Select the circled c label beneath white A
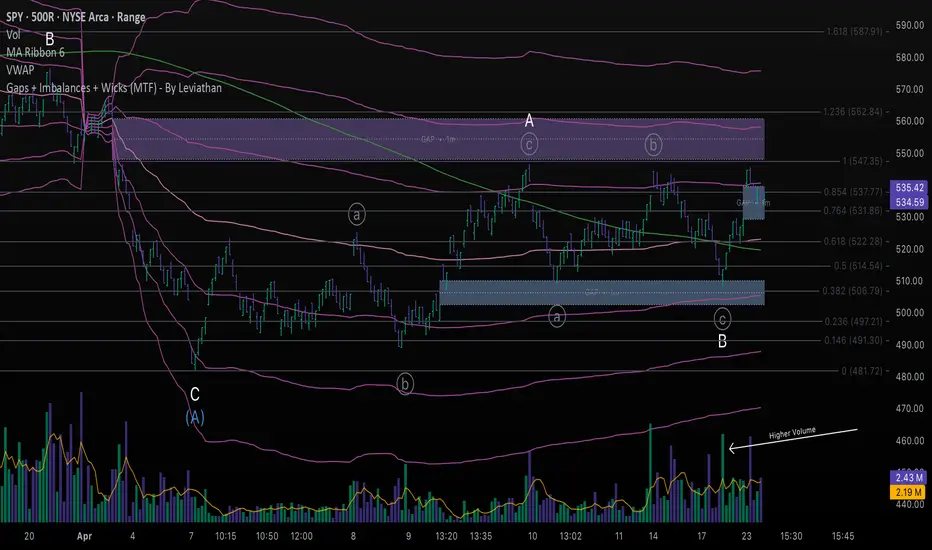This screenshot has height=550, width=932. click(529, 144)
